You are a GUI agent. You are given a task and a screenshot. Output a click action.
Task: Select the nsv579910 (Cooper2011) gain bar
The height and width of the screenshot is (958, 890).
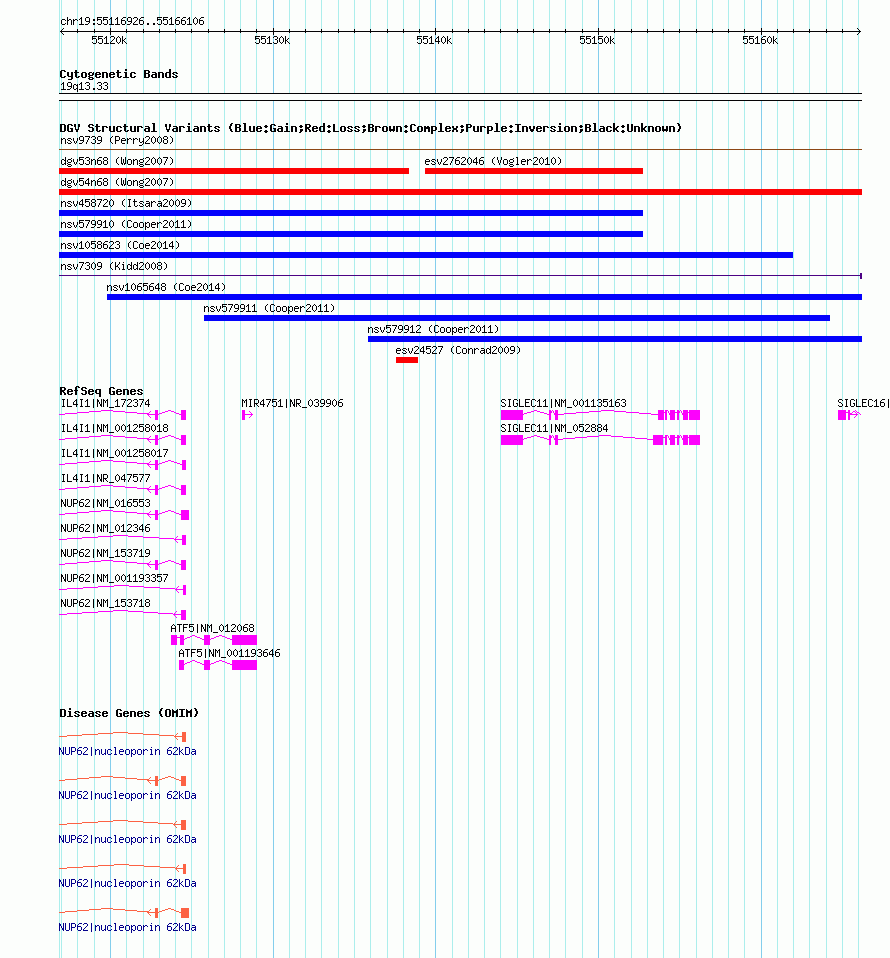351,234
